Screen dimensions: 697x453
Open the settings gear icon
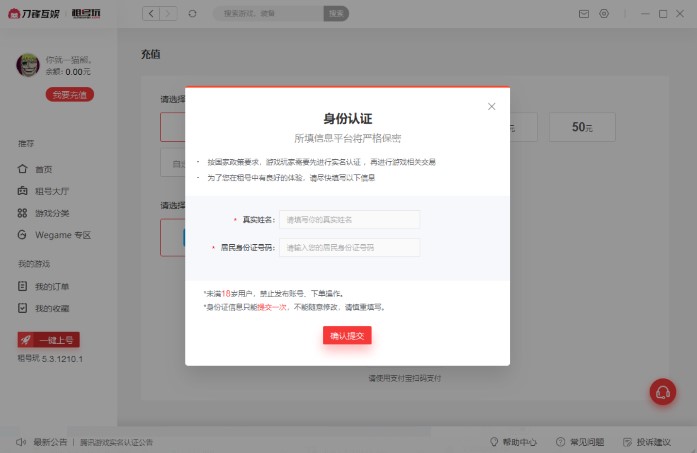[604, 14]
